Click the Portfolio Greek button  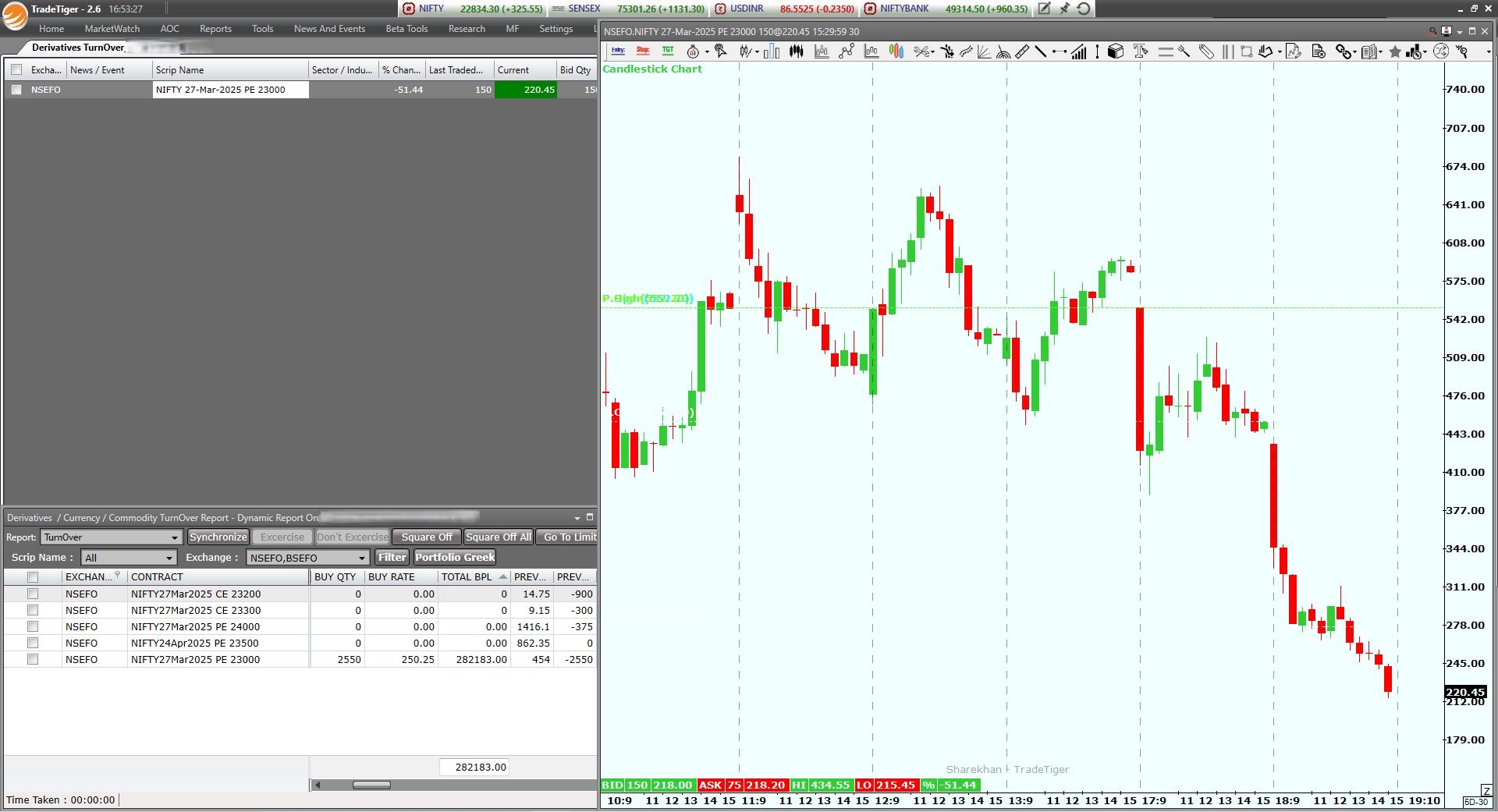[x=455, y=558]
